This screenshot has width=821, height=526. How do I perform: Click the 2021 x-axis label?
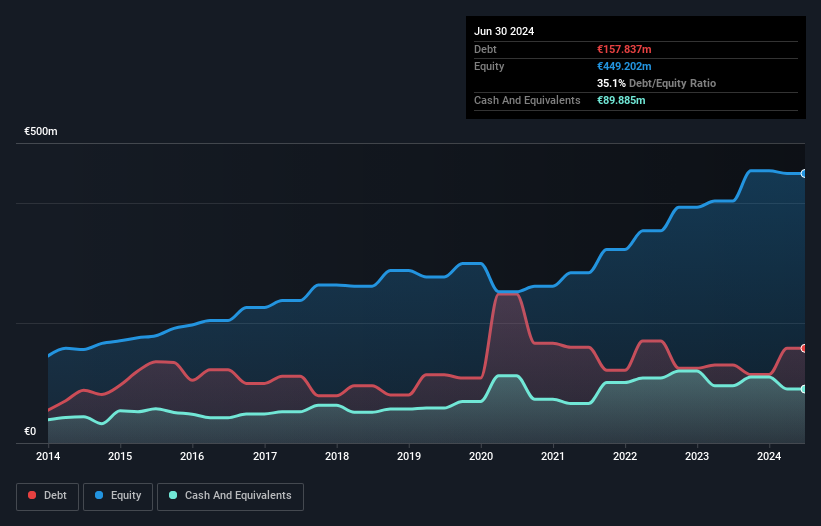pyautogui.click(x=553, y=456)
